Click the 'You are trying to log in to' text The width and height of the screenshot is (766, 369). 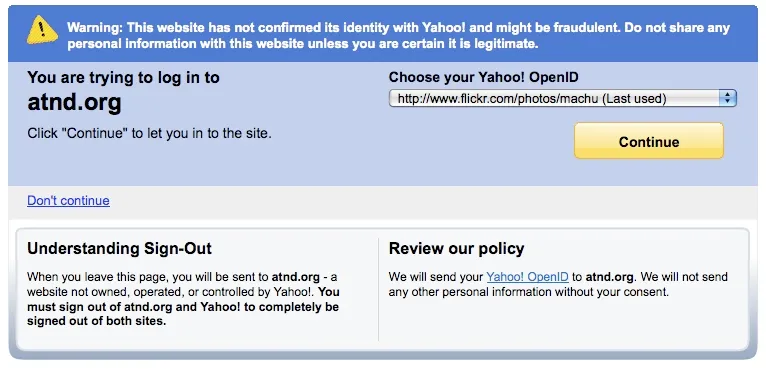tap(124, 77)
